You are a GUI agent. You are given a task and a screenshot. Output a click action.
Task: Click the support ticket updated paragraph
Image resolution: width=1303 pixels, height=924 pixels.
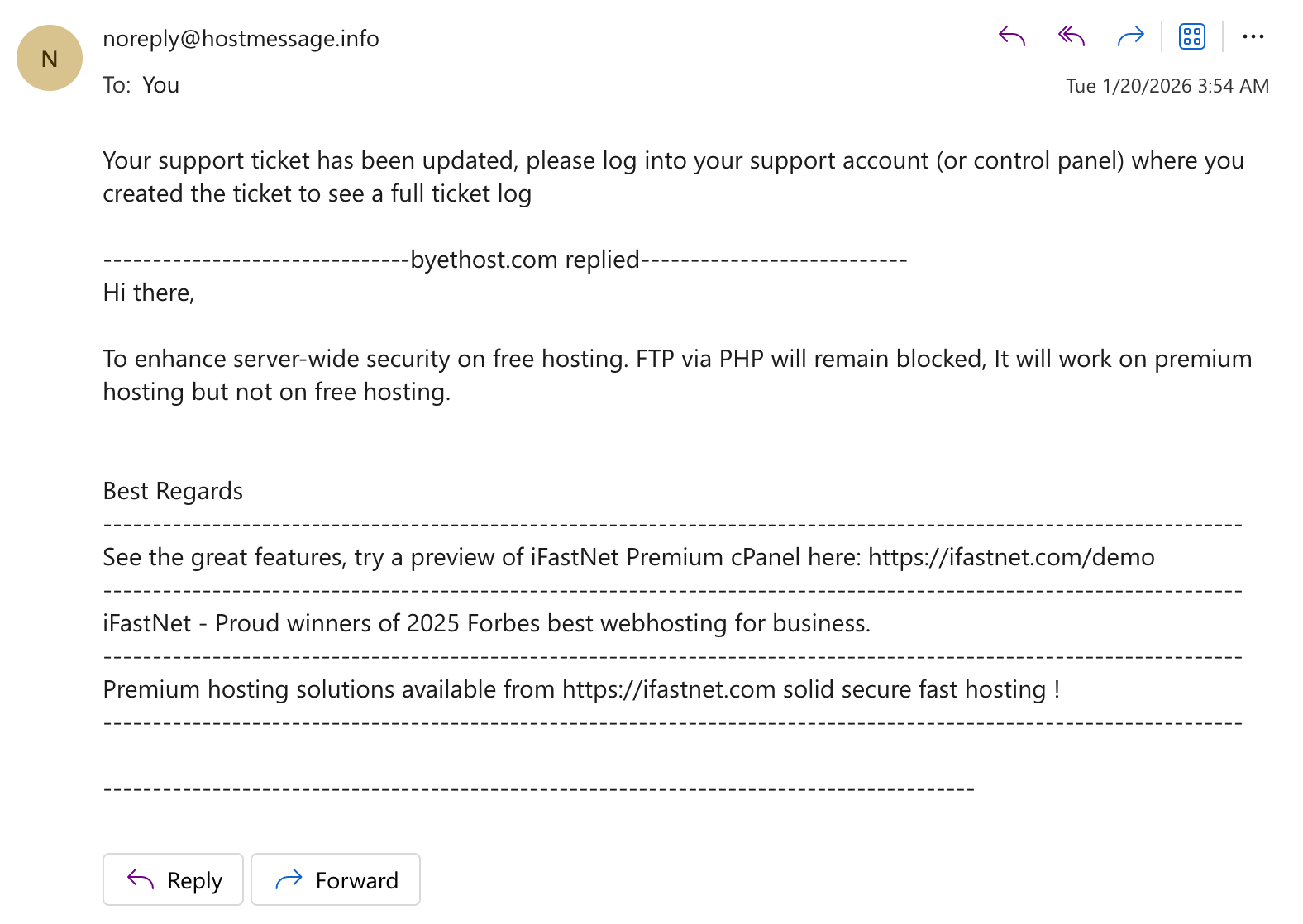coord(672,177)
